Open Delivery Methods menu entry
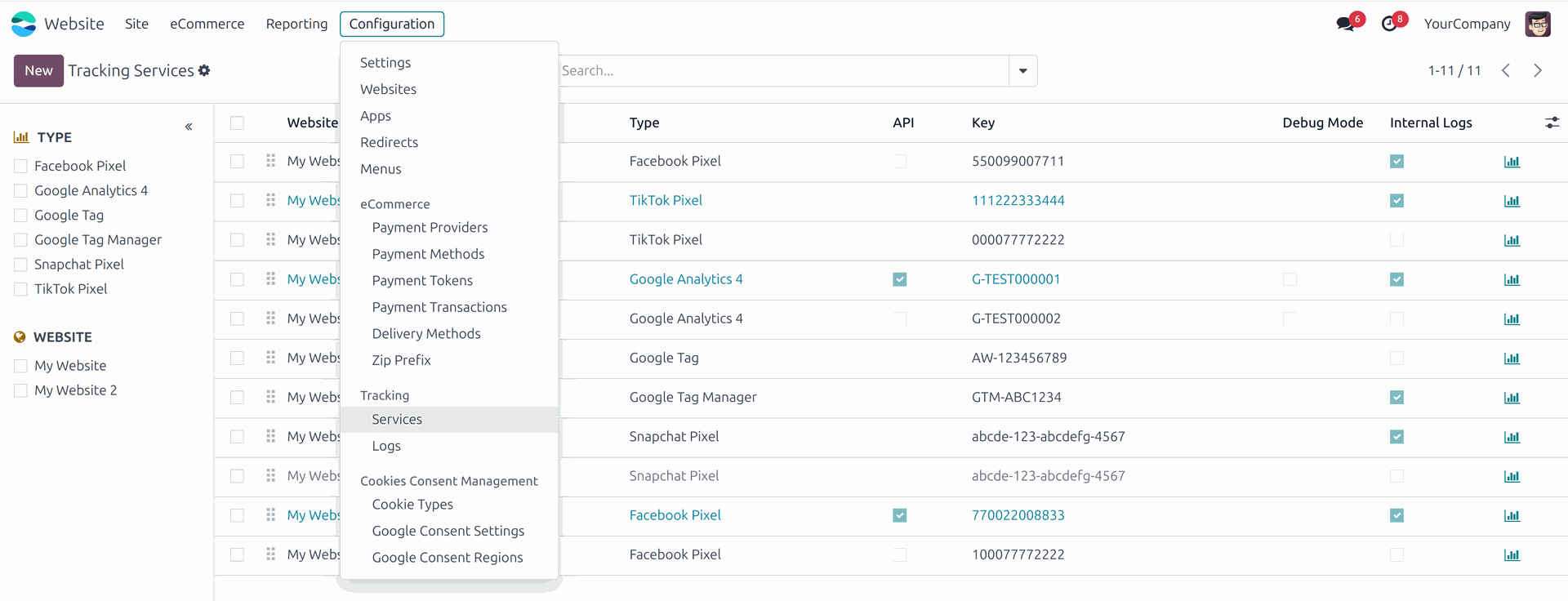 pyautogui.click(x=426, y=333)
